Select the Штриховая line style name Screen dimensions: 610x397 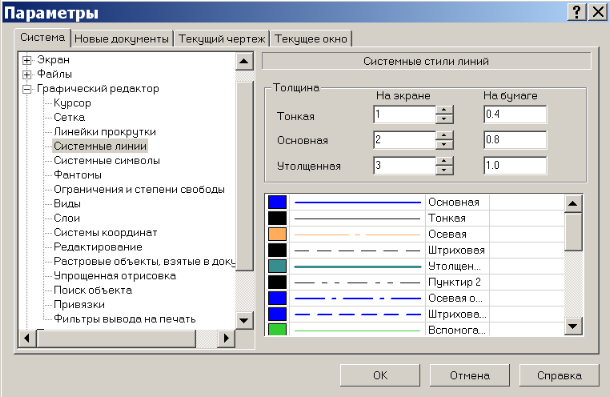(456, 250)
